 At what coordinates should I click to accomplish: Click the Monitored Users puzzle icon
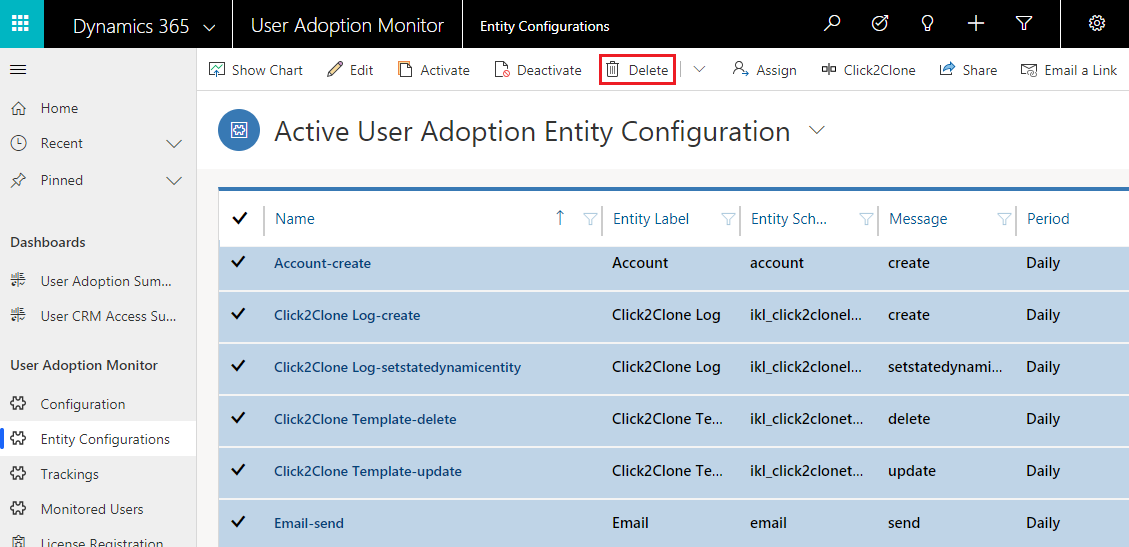[x=19, y=509]
